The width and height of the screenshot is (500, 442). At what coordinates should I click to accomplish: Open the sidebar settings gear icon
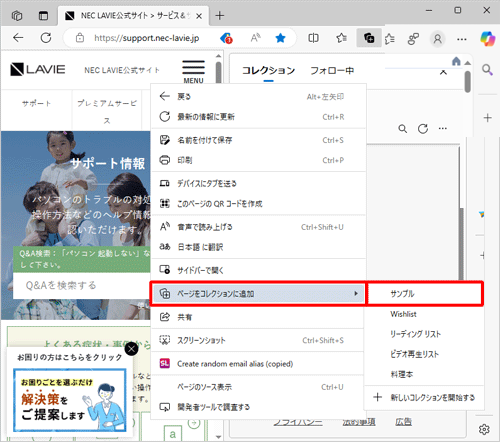(x=484, y=429)
